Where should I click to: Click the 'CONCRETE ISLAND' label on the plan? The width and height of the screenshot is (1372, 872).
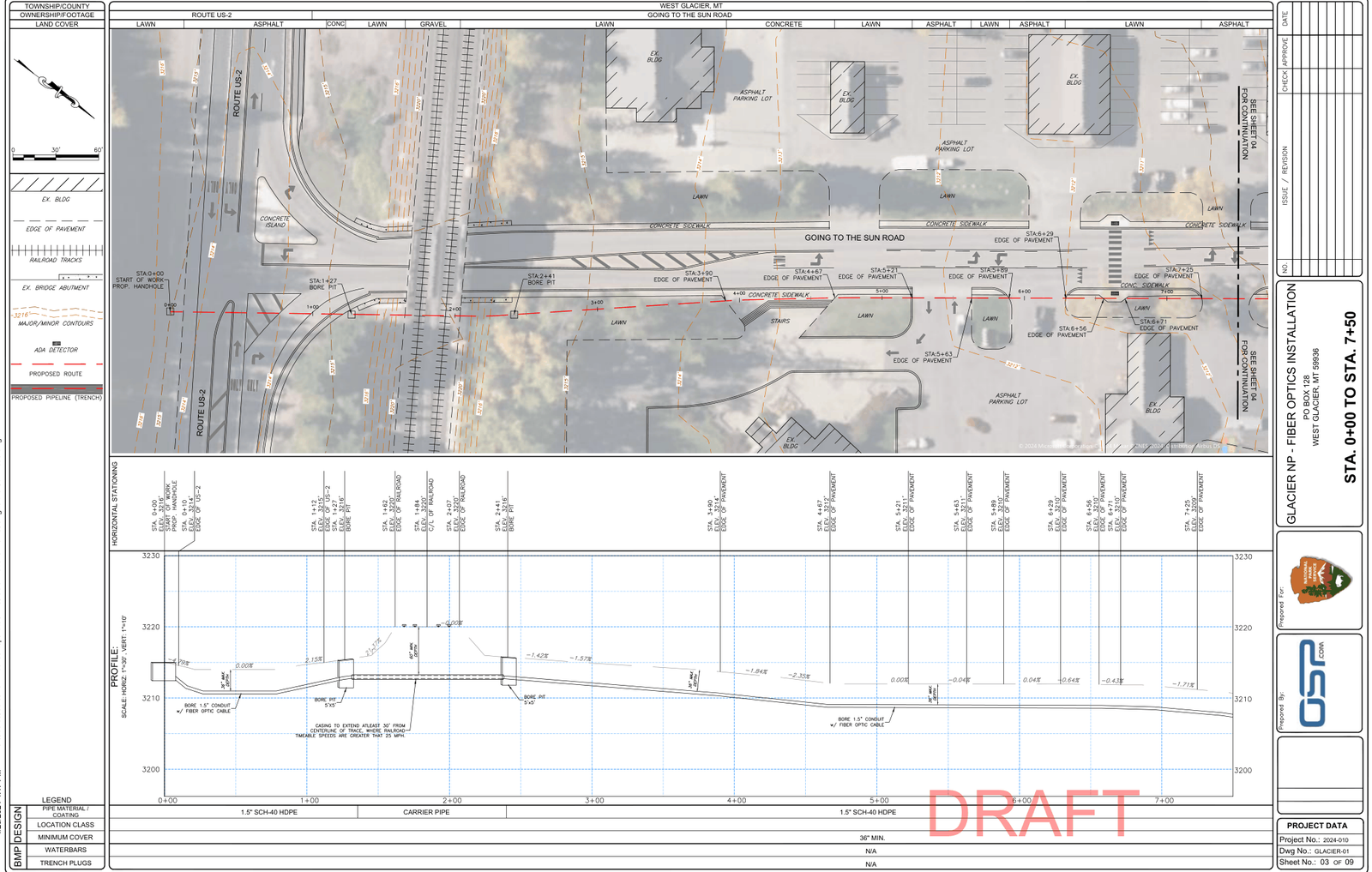pyautogui.click(x=274, y=222)
